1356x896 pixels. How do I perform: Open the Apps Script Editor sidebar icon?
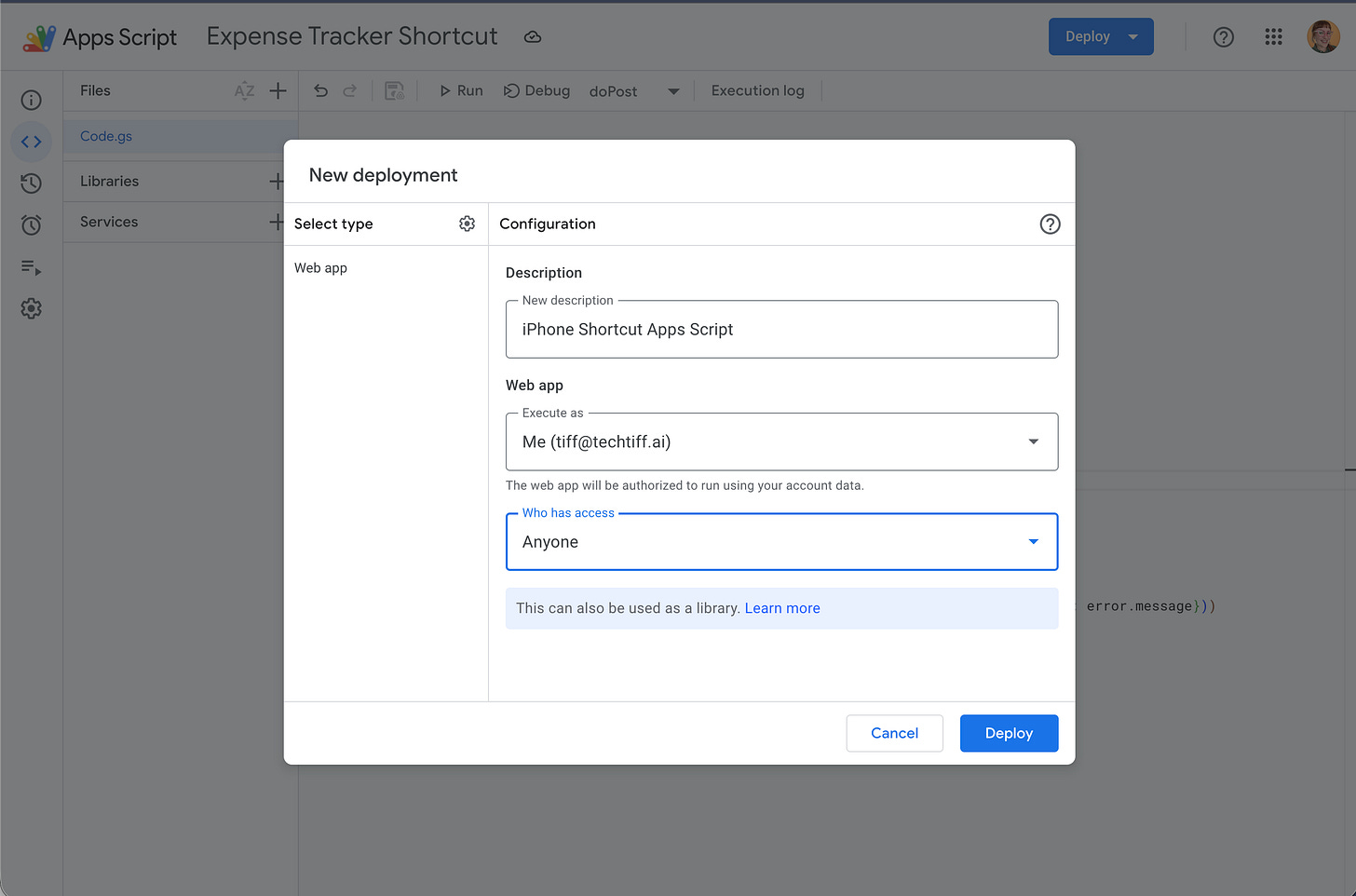pyautogui.click(x=31, y=142)
